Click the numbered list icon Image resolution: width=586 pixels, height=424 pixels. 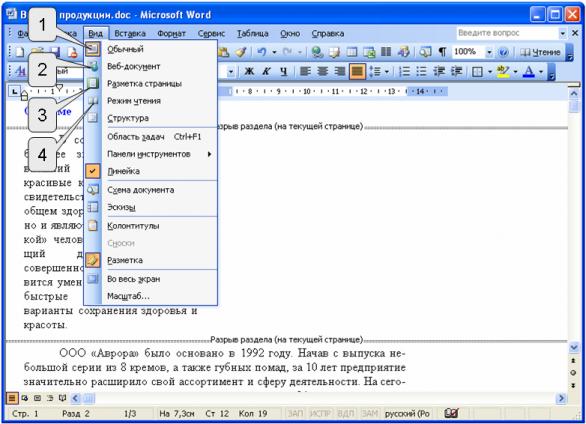coord(404,71)
